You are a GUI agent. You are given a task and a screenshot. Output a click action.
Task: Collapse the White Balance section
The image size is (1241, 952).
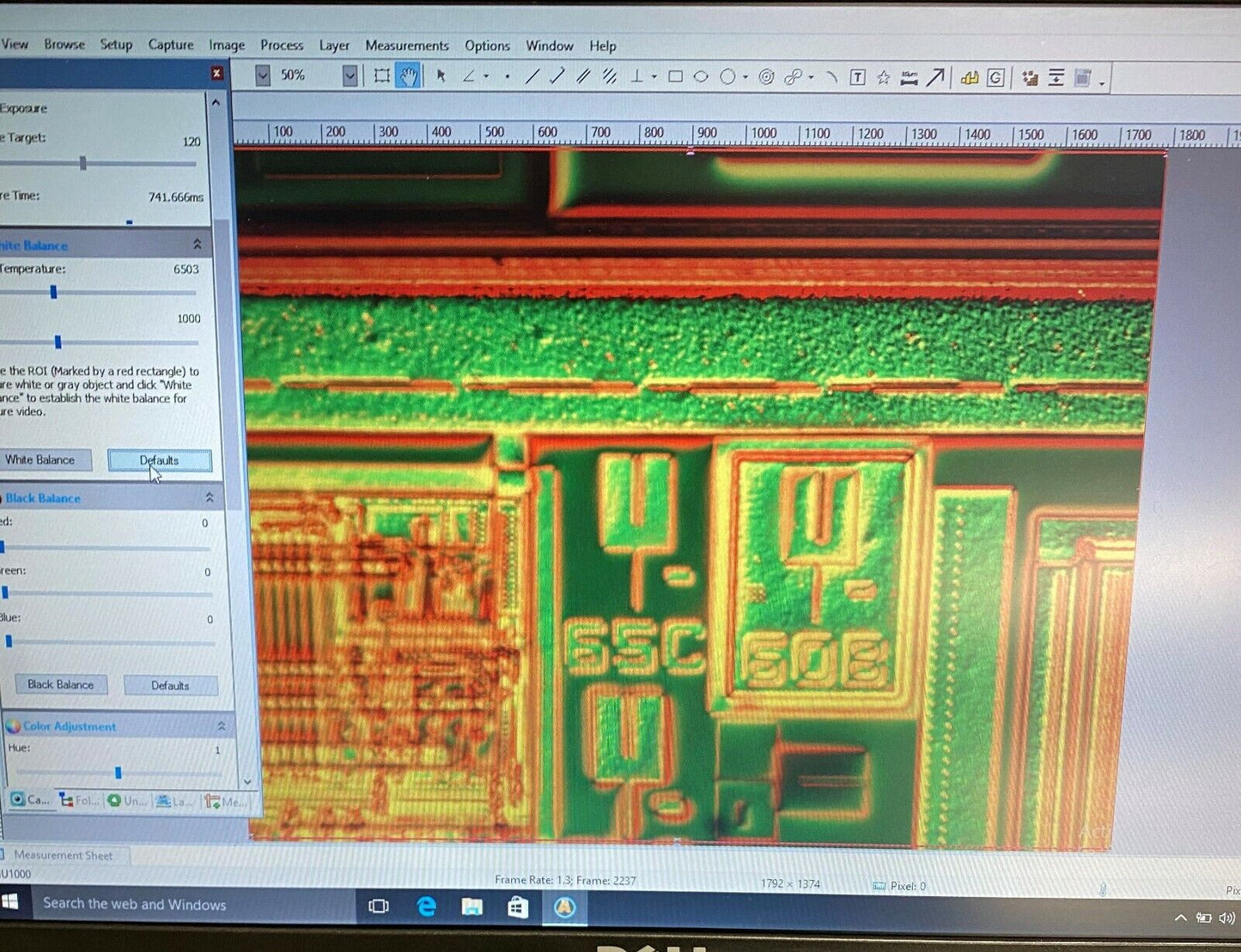[197, 245]
